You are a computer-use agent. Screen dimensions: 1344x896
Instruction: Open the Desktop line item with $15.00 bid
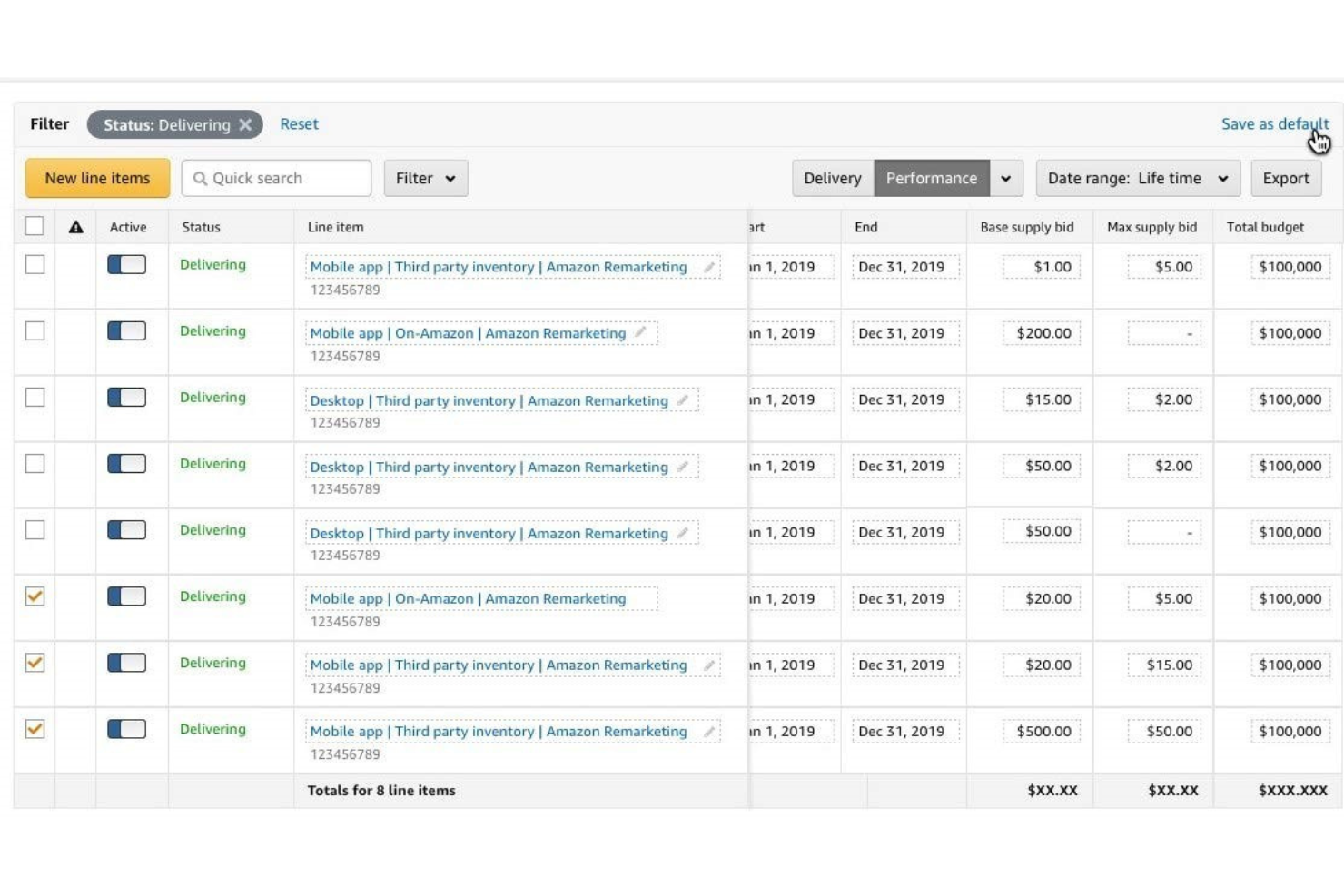(489, 400)
